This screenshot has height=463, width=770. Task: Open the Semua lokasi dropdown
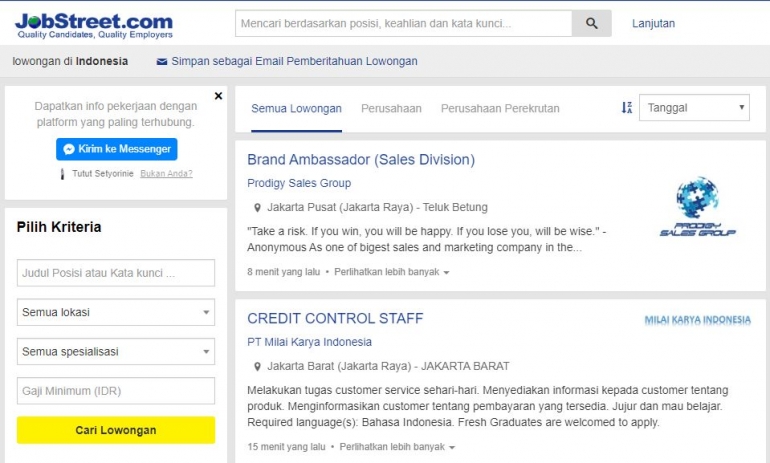(116, 312)
